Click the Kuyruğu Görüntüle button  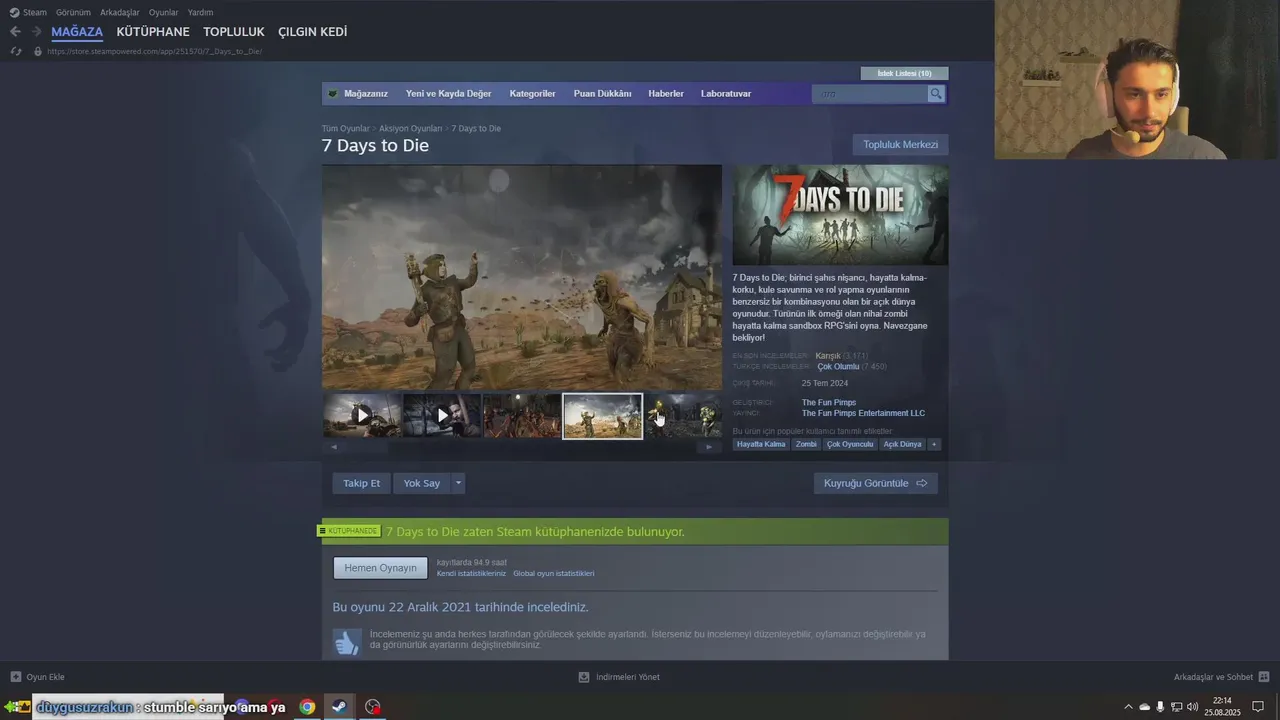pyautogui.click(x=875, y=483)
